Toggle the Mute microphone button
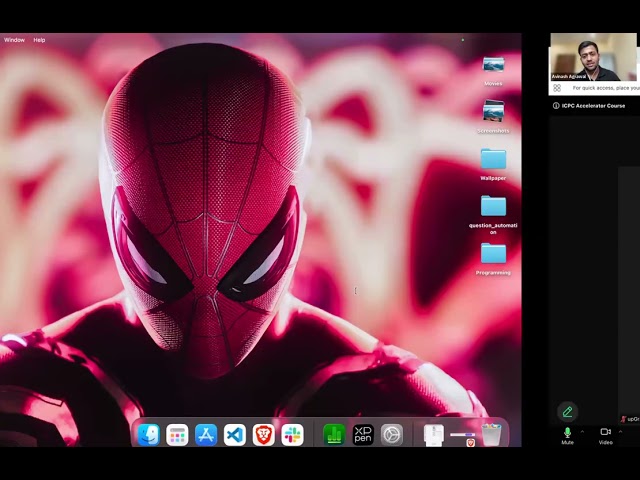Screen dimensions: 640x480 click(x=567, y=436)
